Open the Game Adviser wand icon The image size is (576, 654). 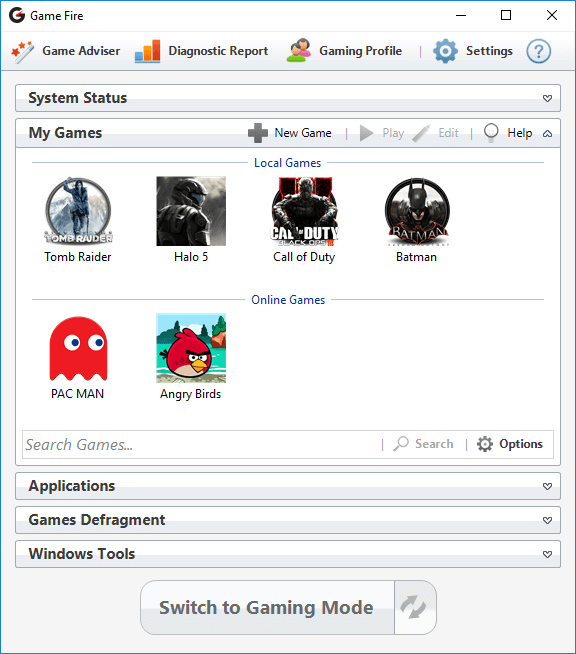(23, 51)
